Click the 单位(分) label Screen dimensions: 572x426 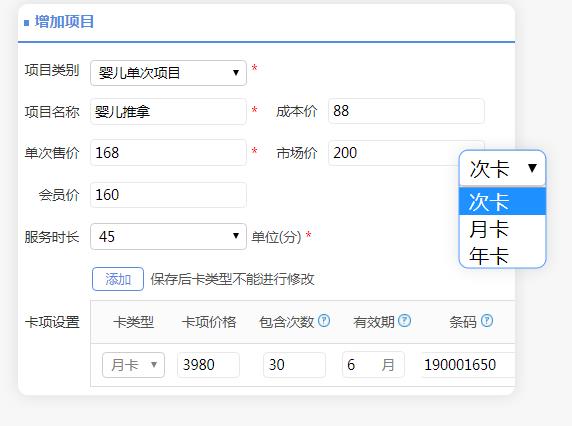276,237
